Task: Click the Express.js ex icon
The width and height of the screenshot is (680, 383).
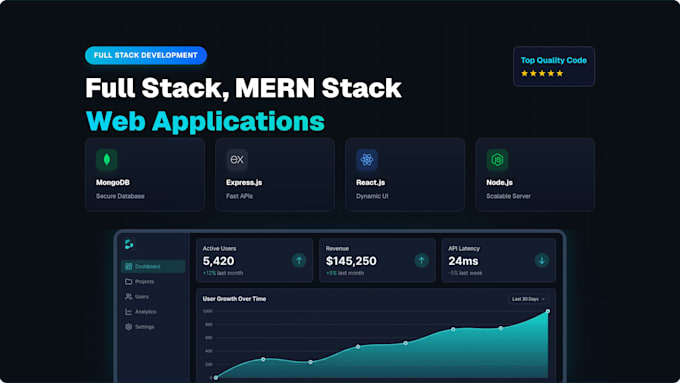Action: click(237, 160)
